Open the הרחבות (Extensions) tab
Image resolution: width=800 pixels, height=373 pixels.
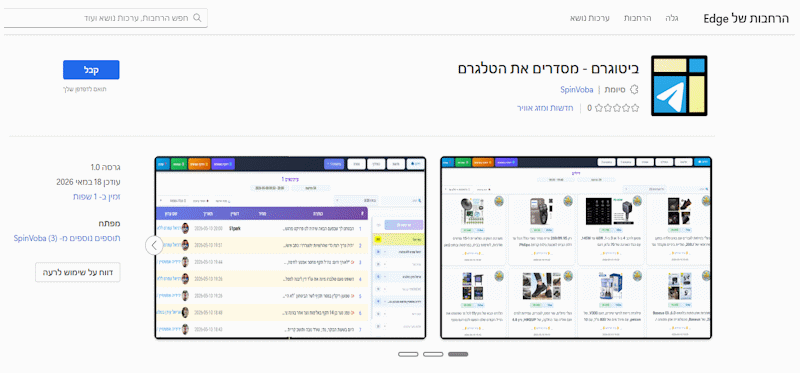click(637, 18)
